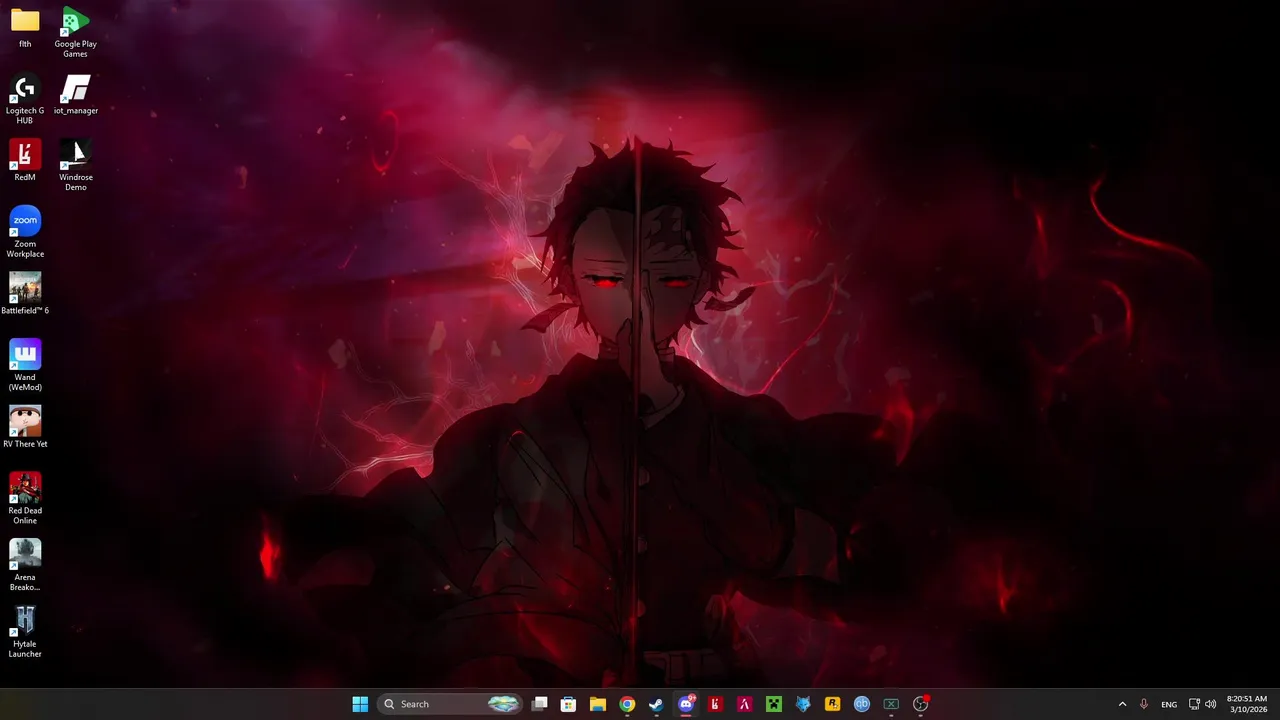The width and height of the screenshot is (1280, 720).
Task: Open qBittorrent from the taskbar
Action: (x=862, y=704)
